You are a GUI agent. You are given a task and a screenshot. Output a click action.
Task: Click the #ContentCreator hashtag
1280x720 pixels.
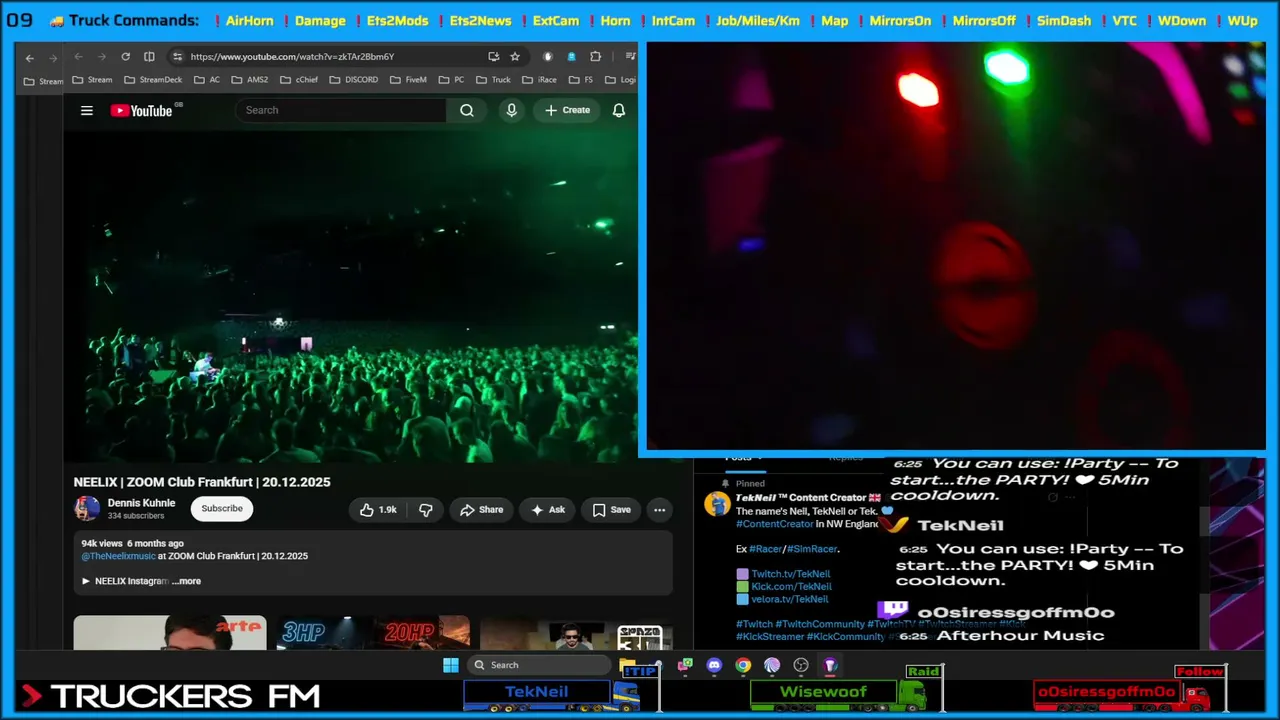775,524
